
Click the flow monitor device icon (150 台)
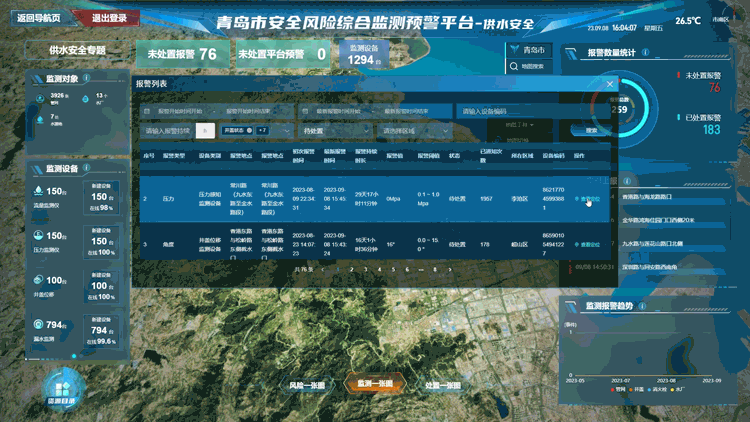click(x=39, y=191)
